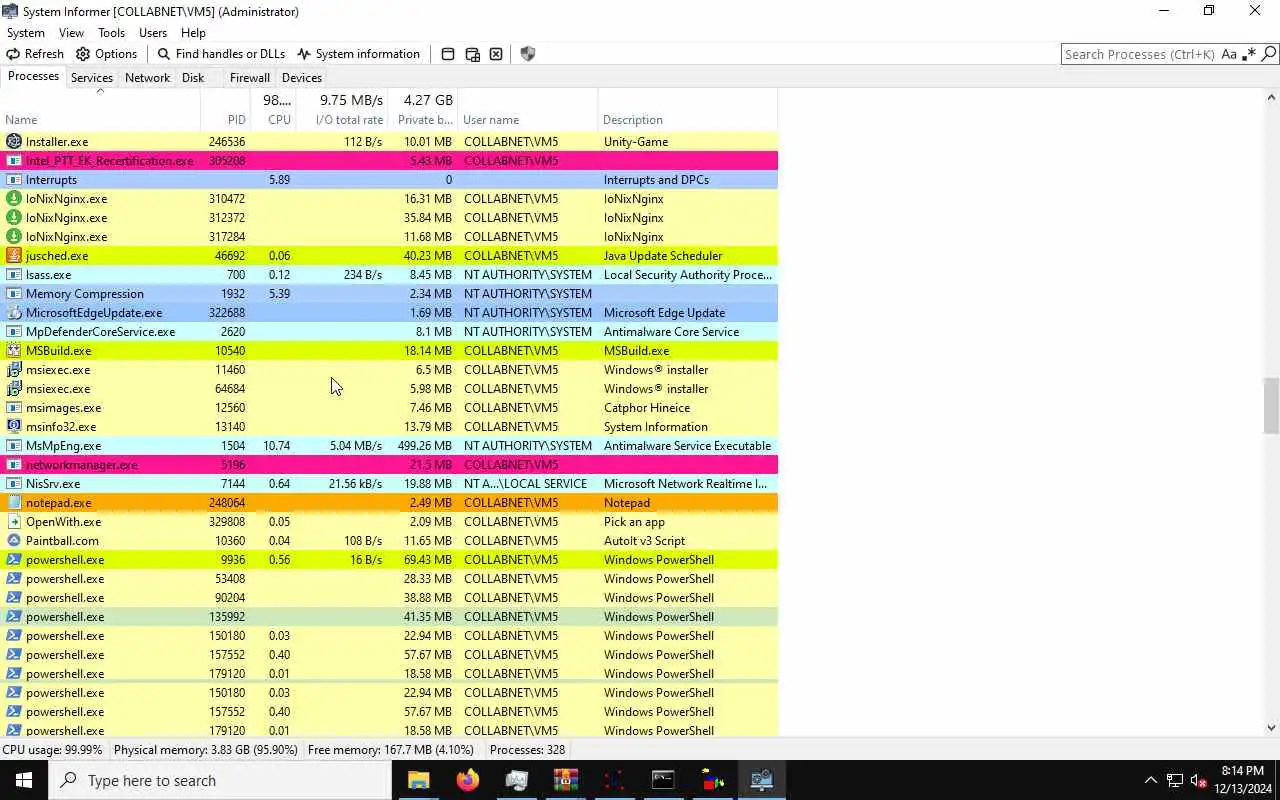
Task: Click the magnifier icon in search box
Action: coord(1268,54)
